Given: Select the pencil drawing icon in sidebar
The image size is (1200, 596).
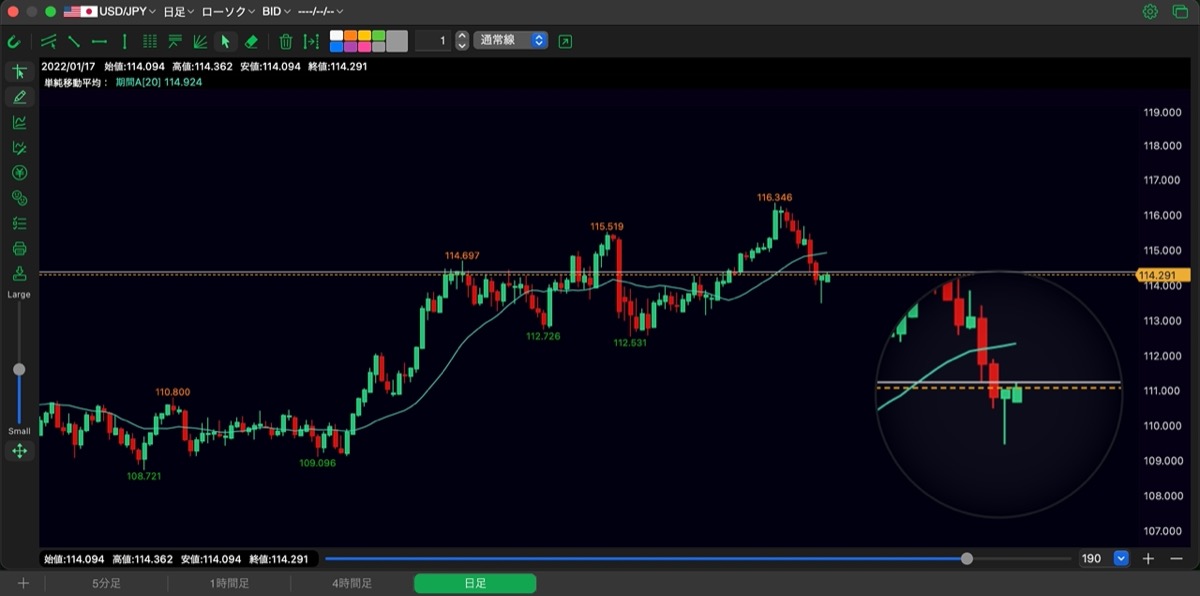Looking at the screenshot, I should (19, 97).
